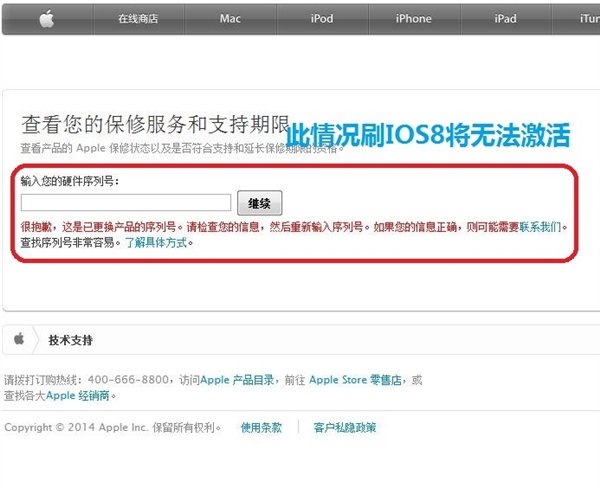600x494 pixels.
Task: Click the heading 查看您的保修服务和支持期限
Action: pyautogui.click(x=155, y=124)
